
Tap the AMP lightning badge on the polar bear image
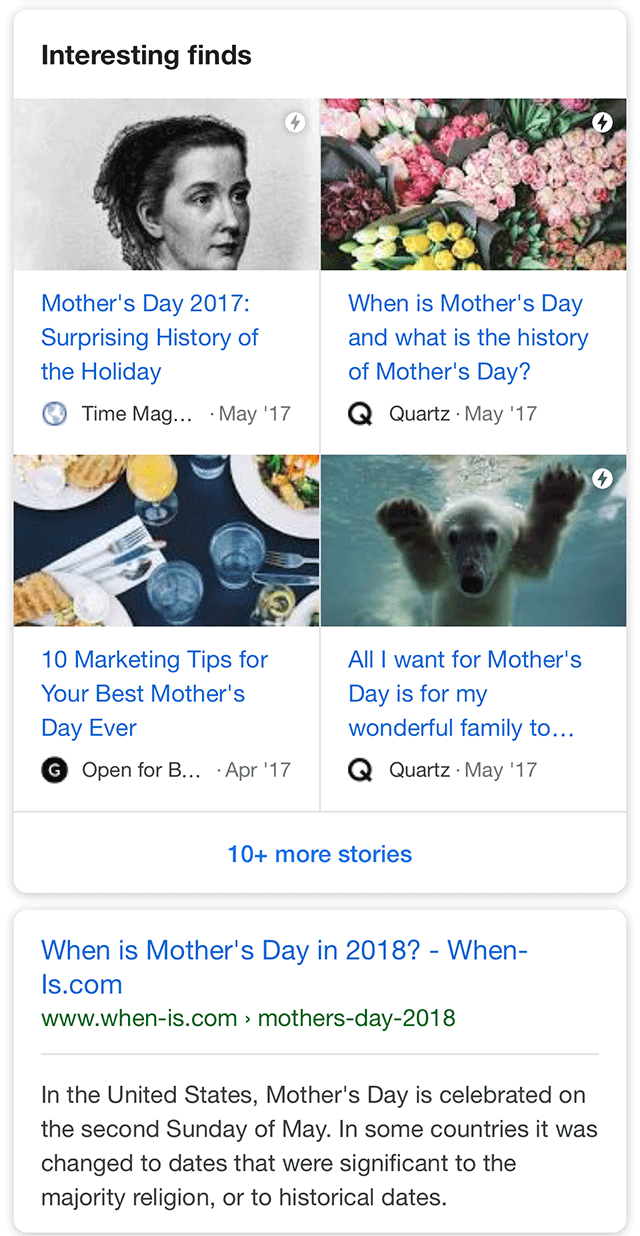click(x=602, y=478)
